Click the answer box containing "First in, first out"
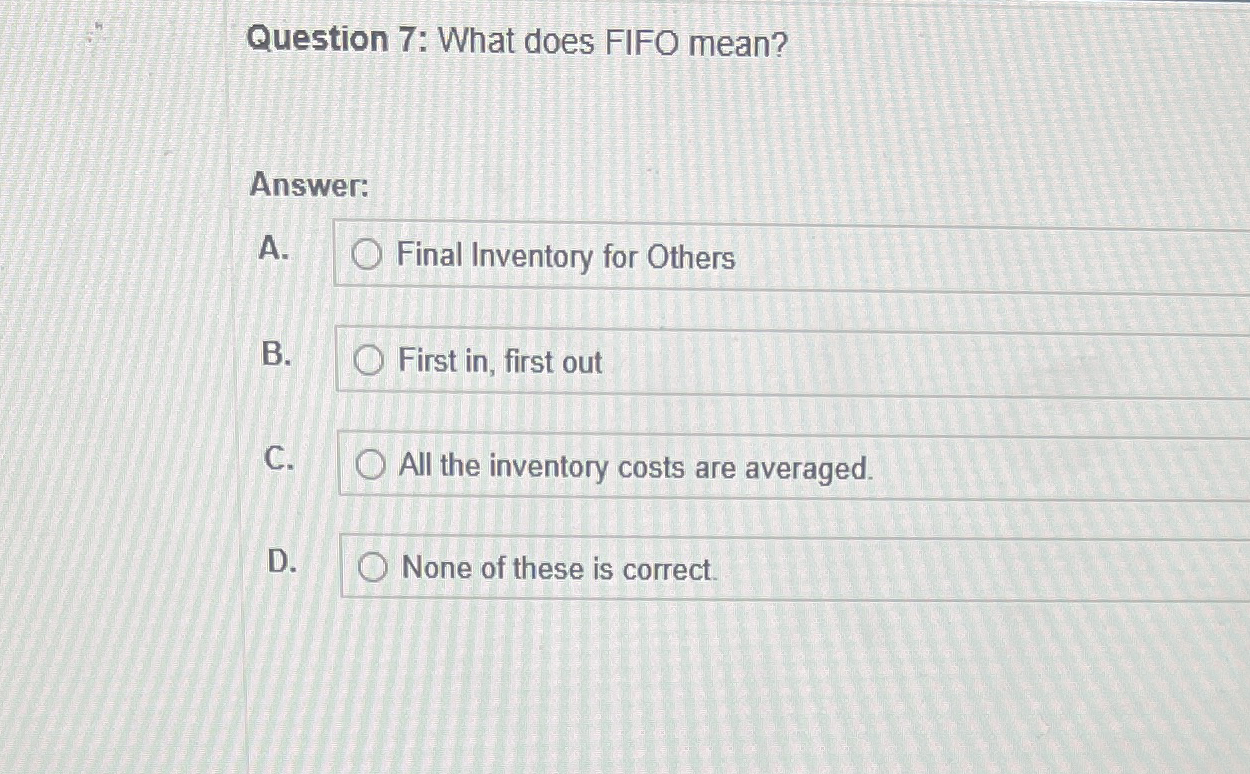This screenshot has width=1250, height=774. 700,362
